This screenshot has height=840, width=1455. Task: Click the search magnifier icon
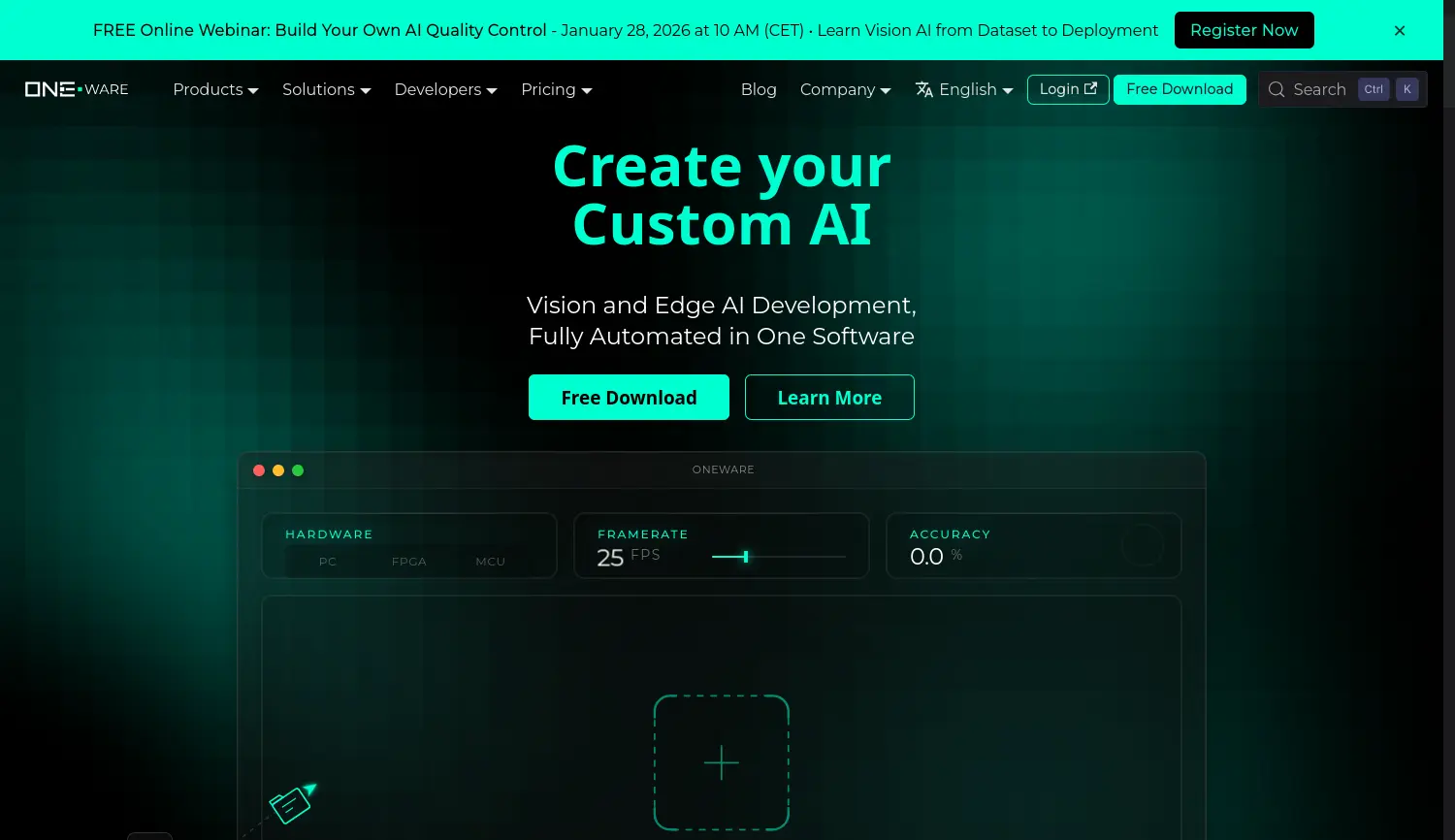coord(1277,89)
